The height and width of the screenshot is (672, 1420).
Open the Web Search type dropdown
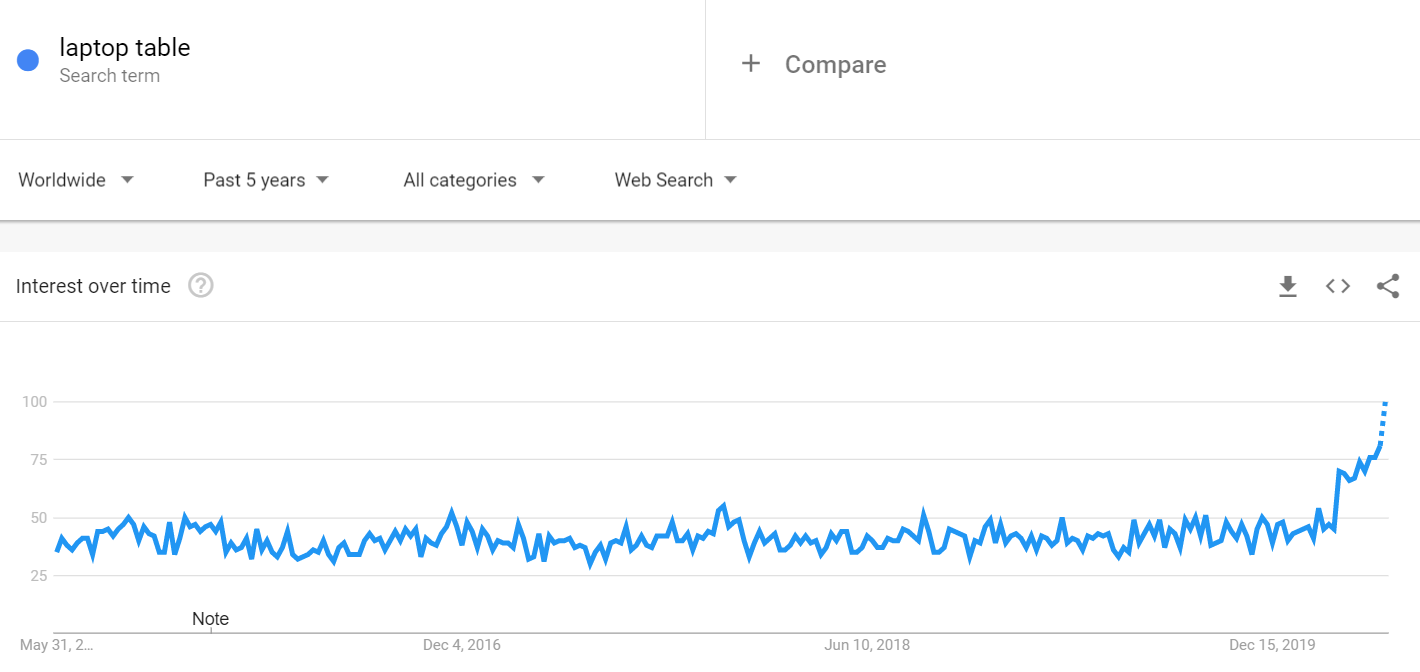(676, 180)
